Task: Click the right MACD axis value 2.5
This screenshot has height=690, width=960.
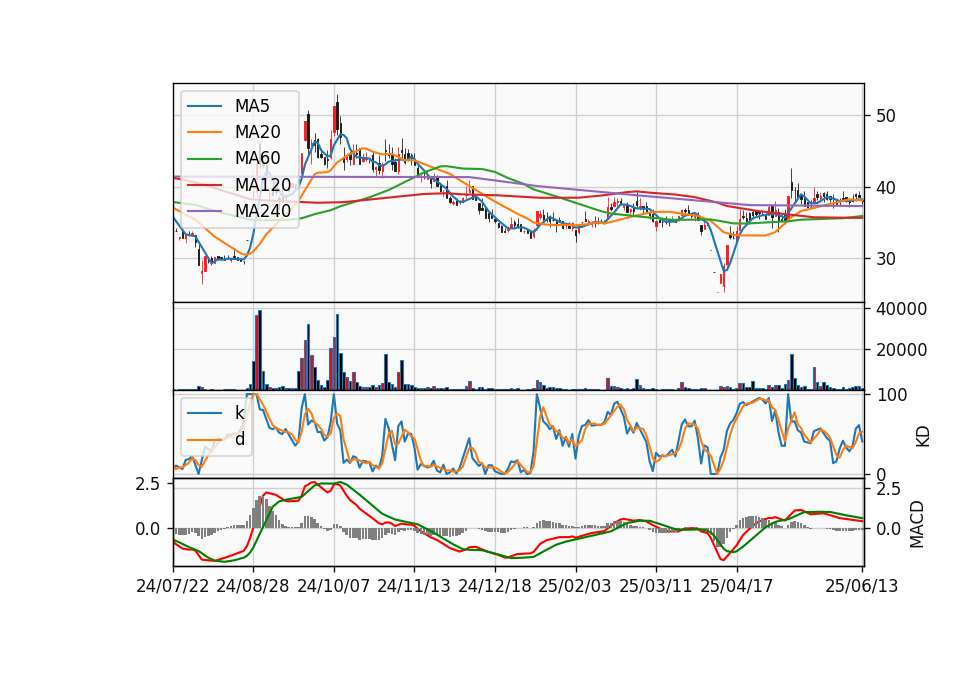Action: [x=888, y=489]
